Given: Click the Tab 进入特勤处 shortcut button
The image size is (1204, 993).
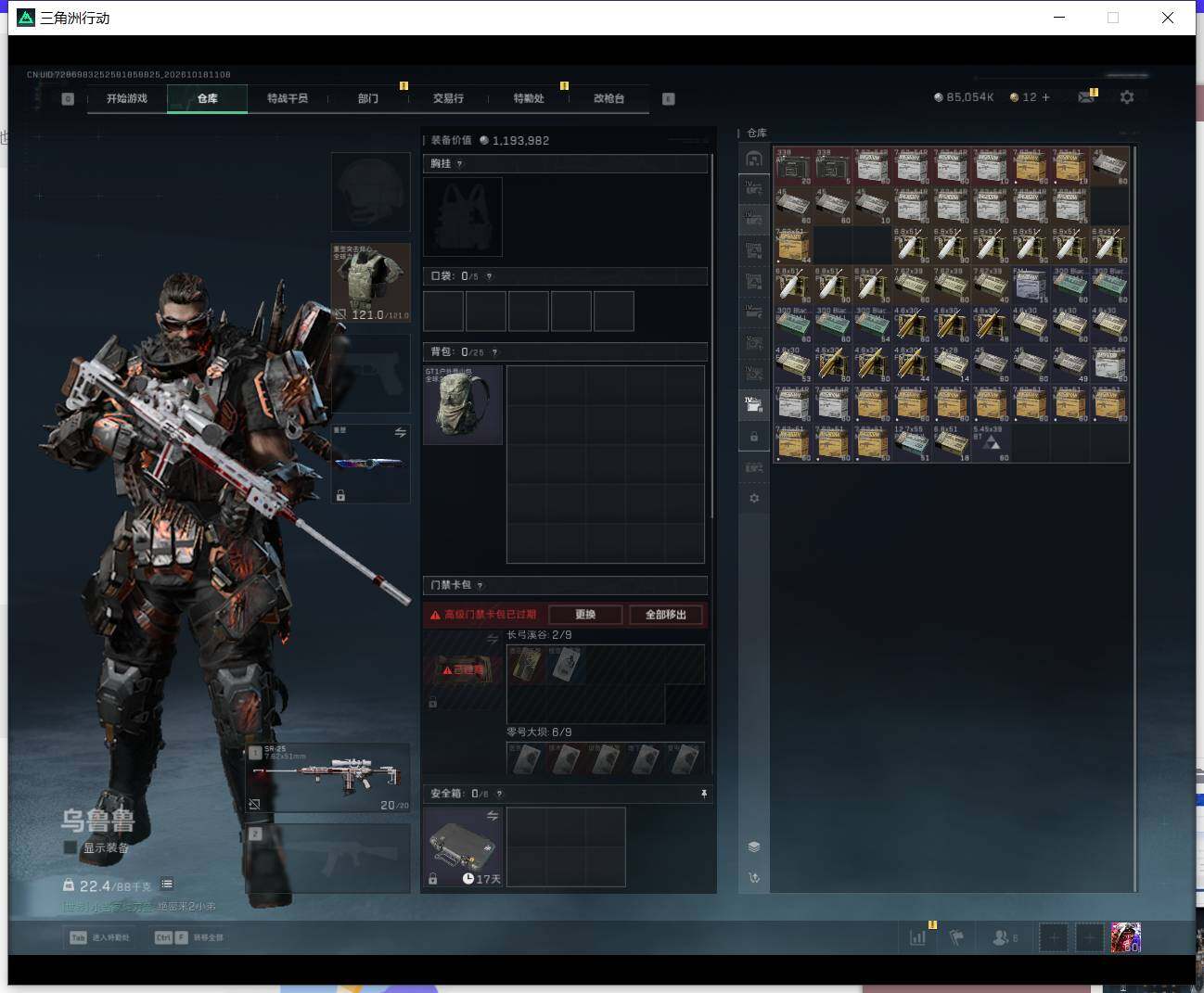Looking at the screenshot, I should coord(99,937).
